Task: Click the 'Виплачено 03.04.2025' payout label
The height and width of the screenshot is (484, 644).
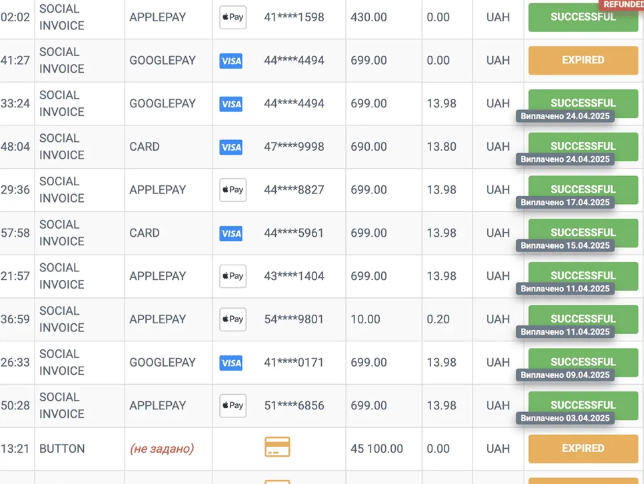Action: [565, 418]
